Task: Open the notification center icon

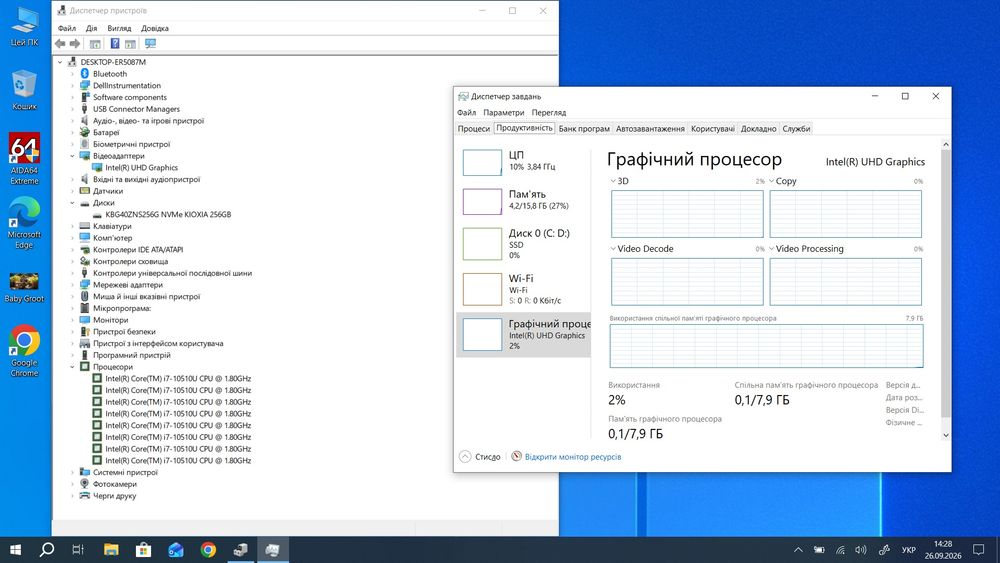Action: (x=978, y=550)
